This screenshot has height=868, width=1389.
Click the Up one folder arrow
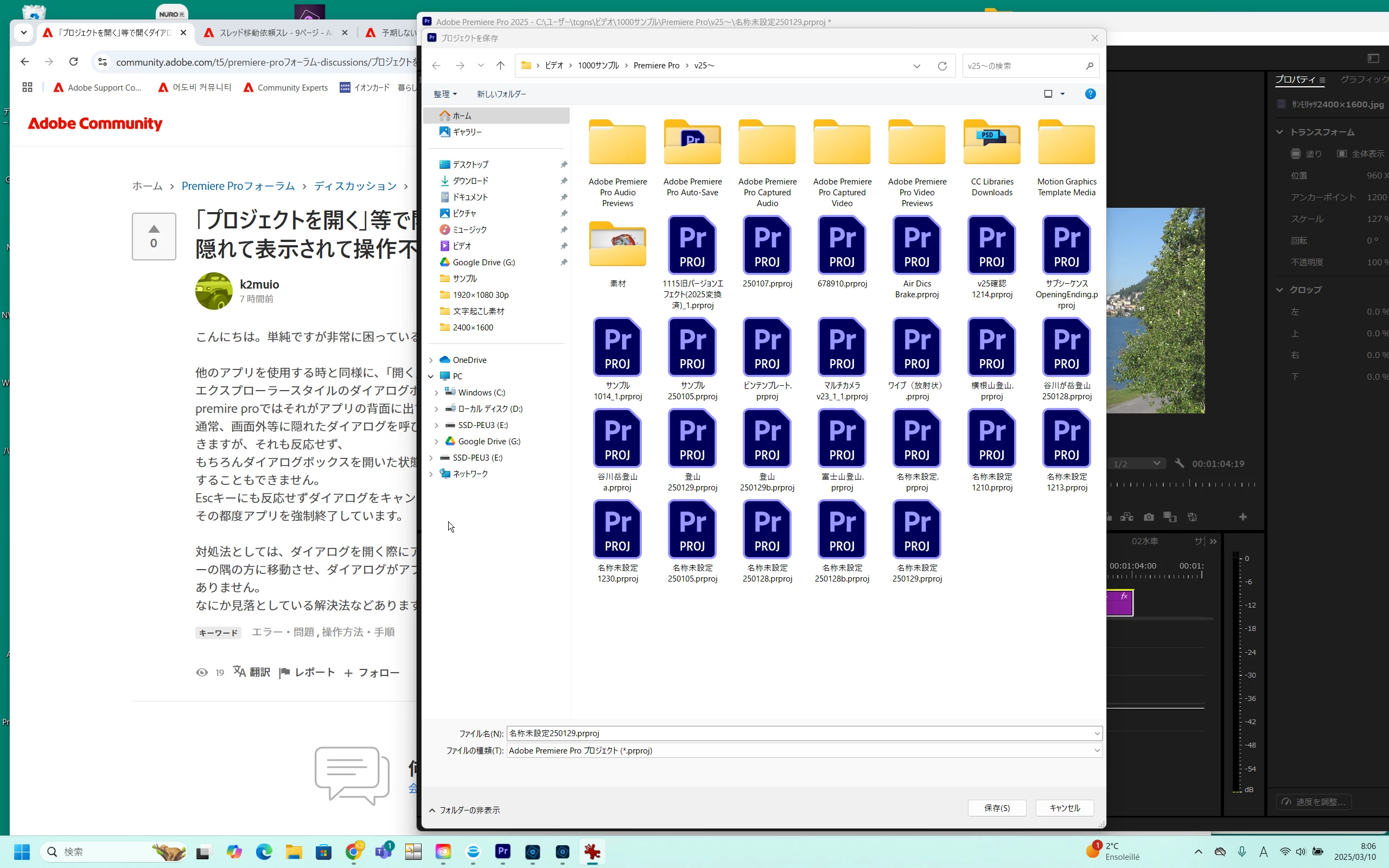pyautogui.click(x=500, y=66)
